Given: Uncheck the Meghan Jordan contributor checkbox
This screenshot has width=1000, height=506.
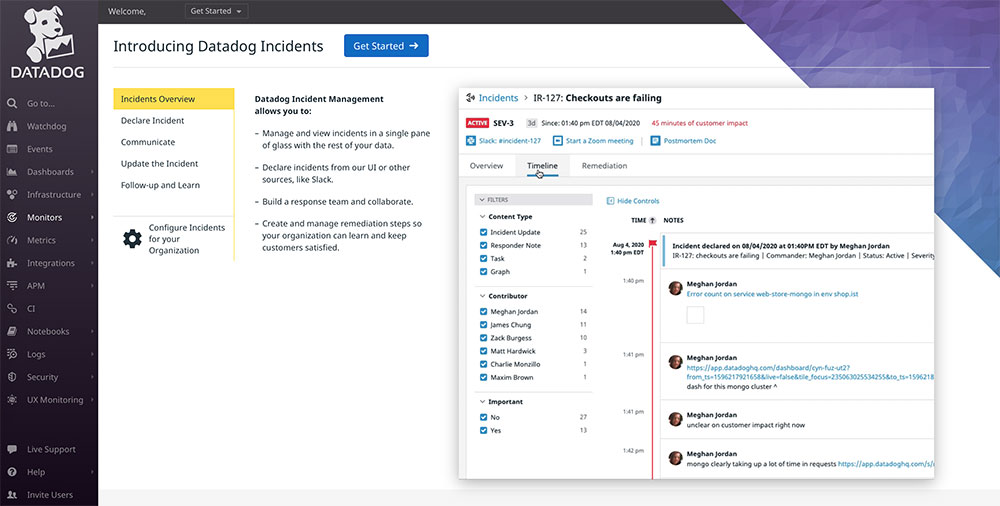Looking at the screenshot, I should coord(483,312).
